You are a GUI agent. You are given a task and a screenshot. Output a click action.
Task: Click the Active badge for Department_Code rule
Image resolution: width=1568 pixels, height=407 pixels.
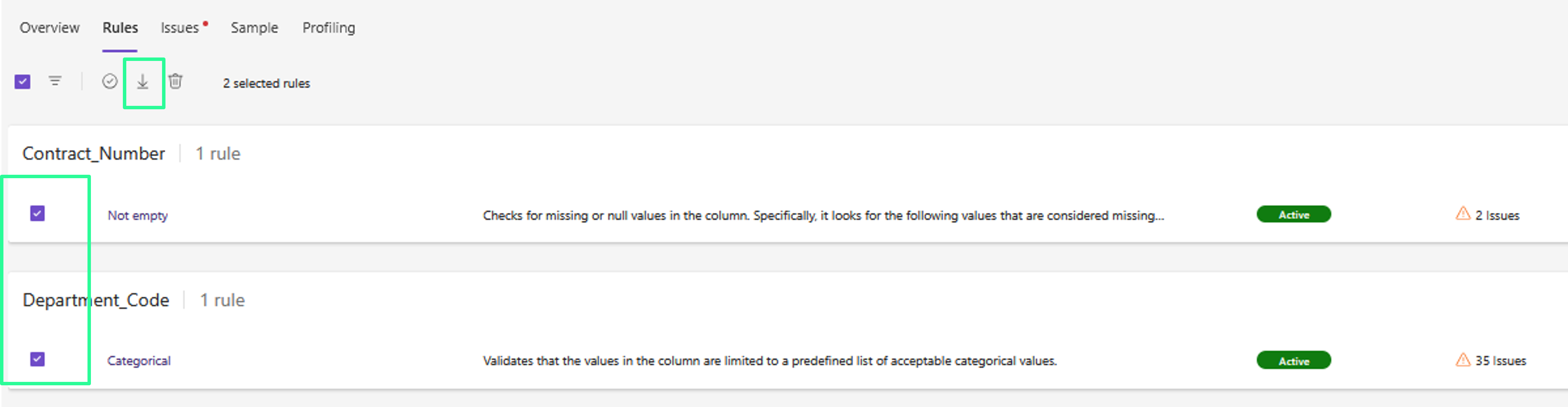[1293, 361]
